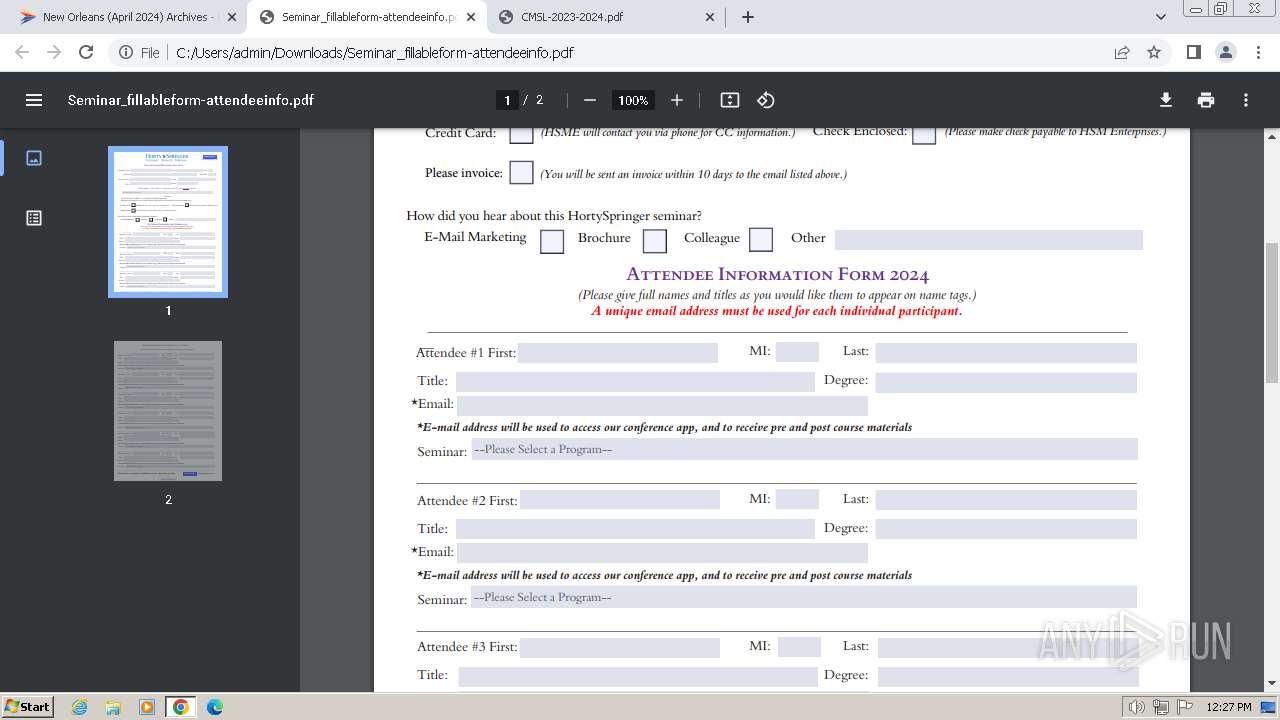
Task: Go forward in browser history
Action: [x=54, y=52]
